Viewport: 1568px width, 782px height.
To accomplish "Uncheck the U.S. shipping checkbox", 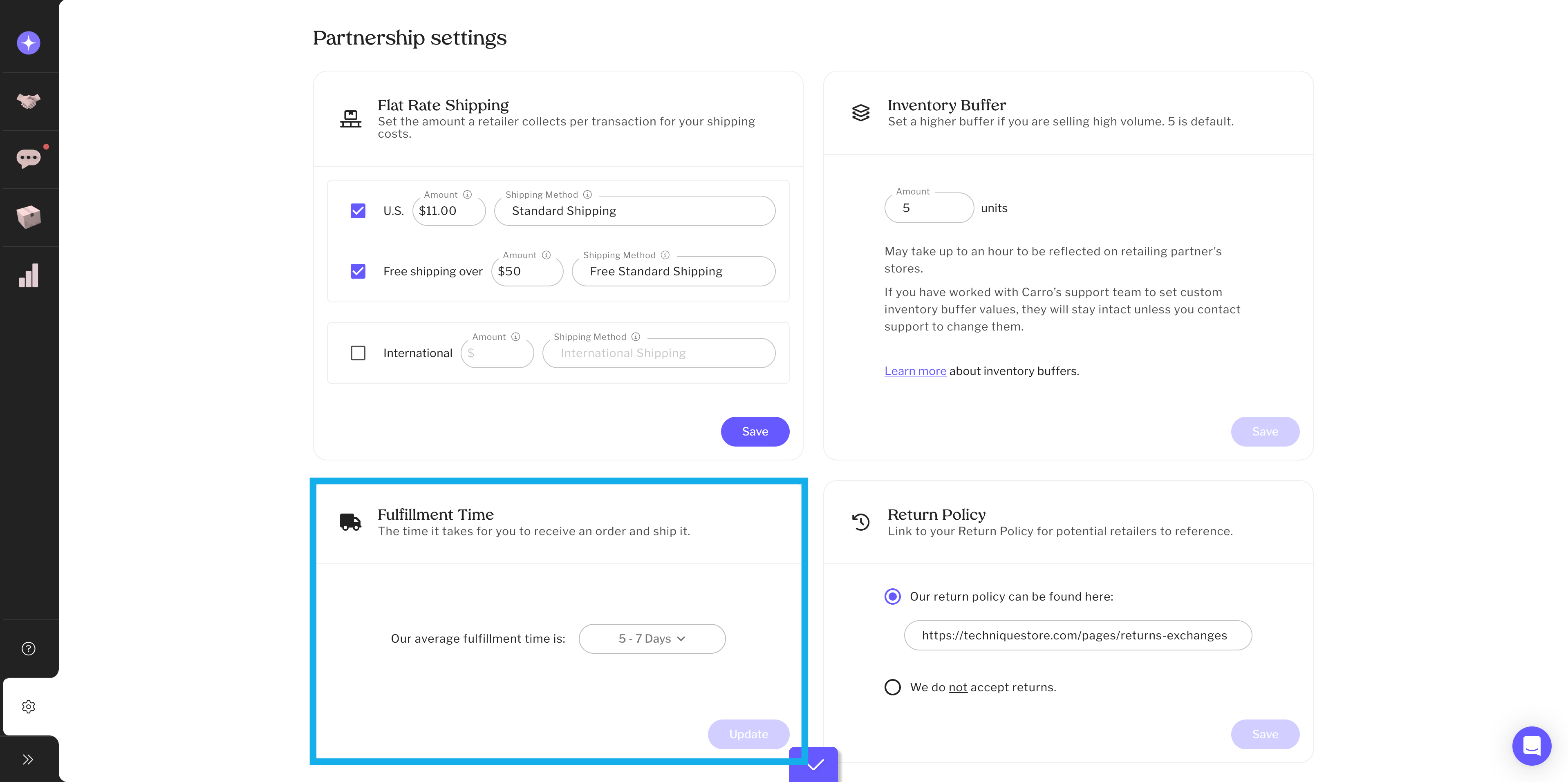I will (x=358, y=211).
